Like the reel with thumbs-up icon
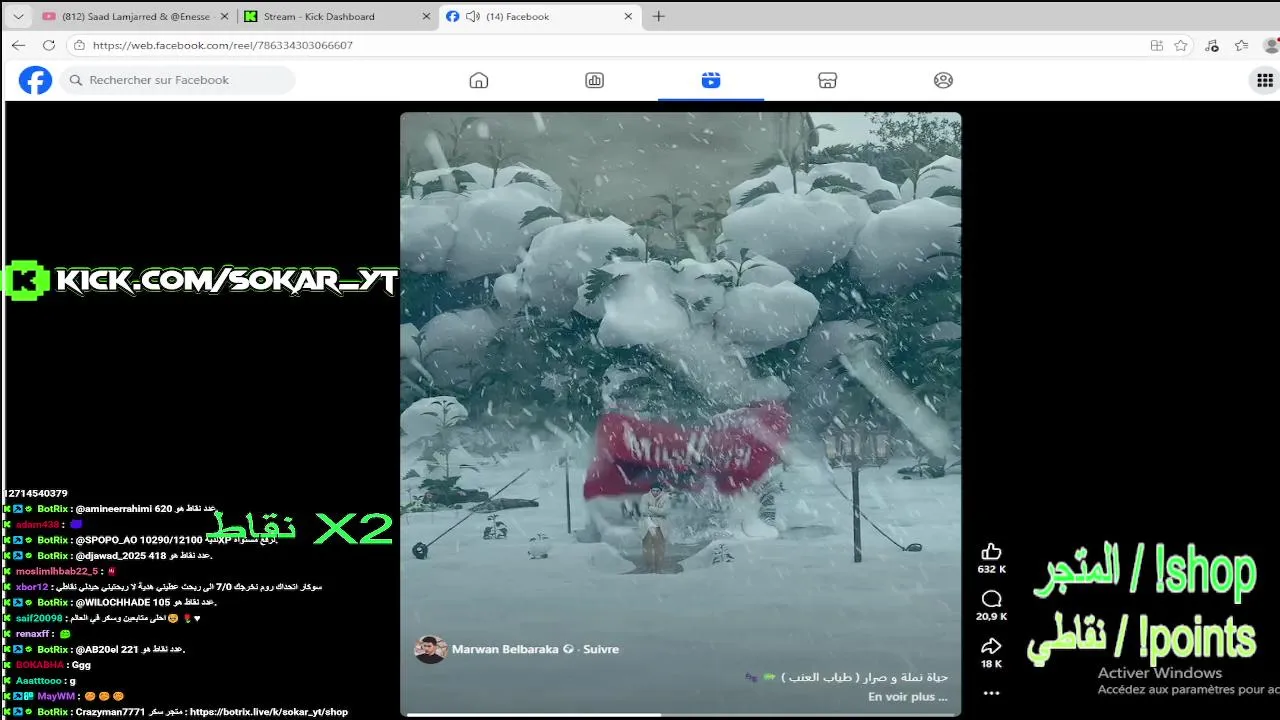Screen dimensions: 1280x720 (x=991, y=551)
